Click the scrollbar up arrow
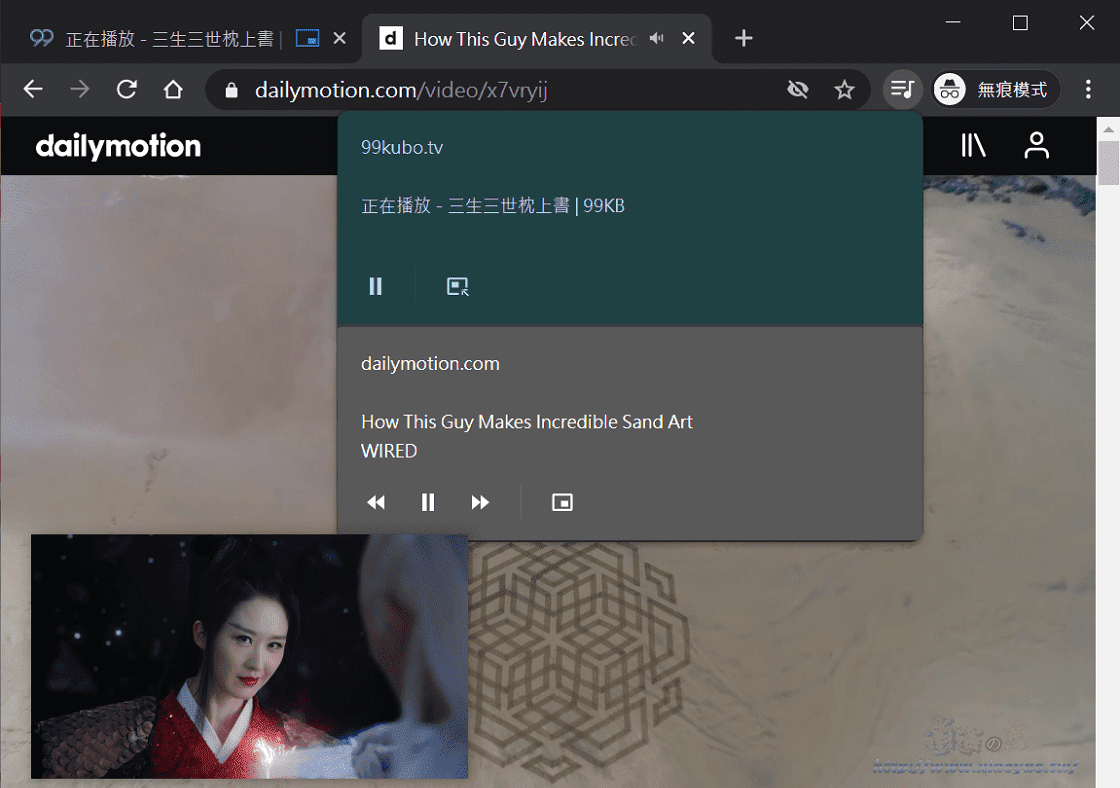The height and width of the screenshot is (788, 1120). tap(1108, 129)
